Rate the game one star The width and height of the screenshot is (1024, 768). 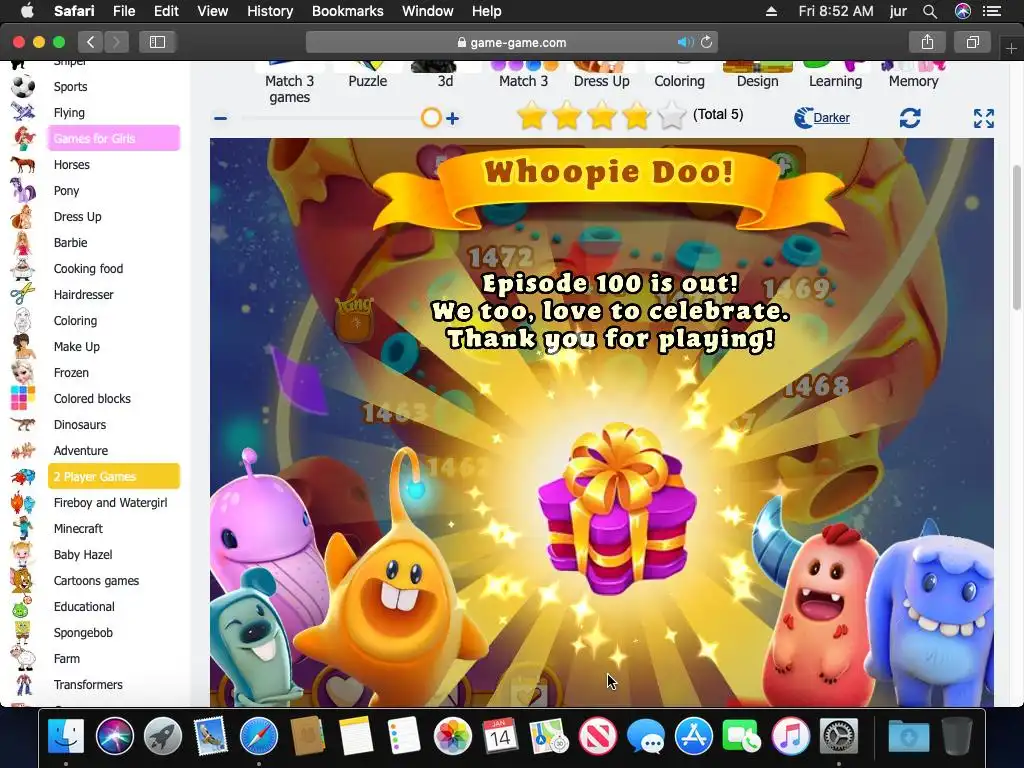[x=532, y=116]
